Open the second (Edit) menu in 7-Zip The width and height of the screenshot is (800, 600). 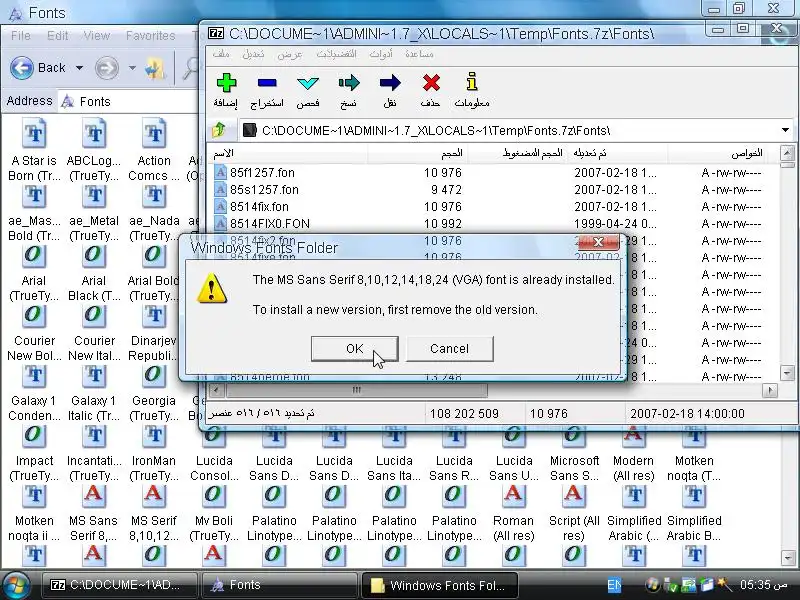point(253,54)
